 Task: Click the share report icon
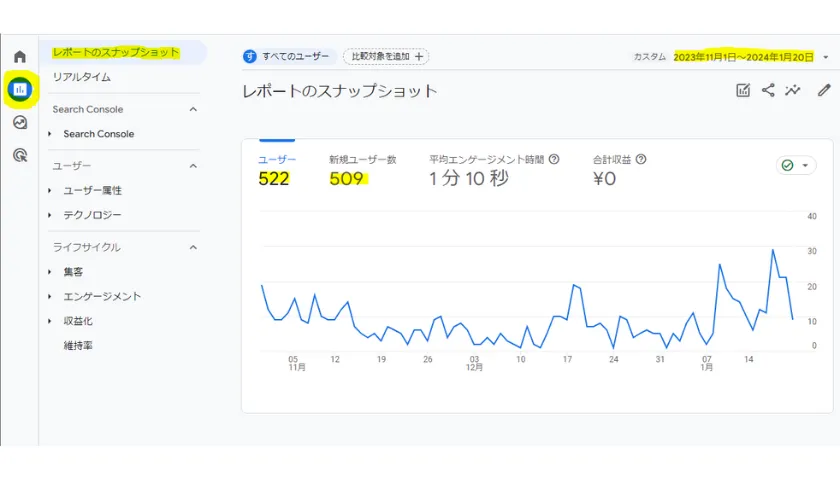(768, 90)
